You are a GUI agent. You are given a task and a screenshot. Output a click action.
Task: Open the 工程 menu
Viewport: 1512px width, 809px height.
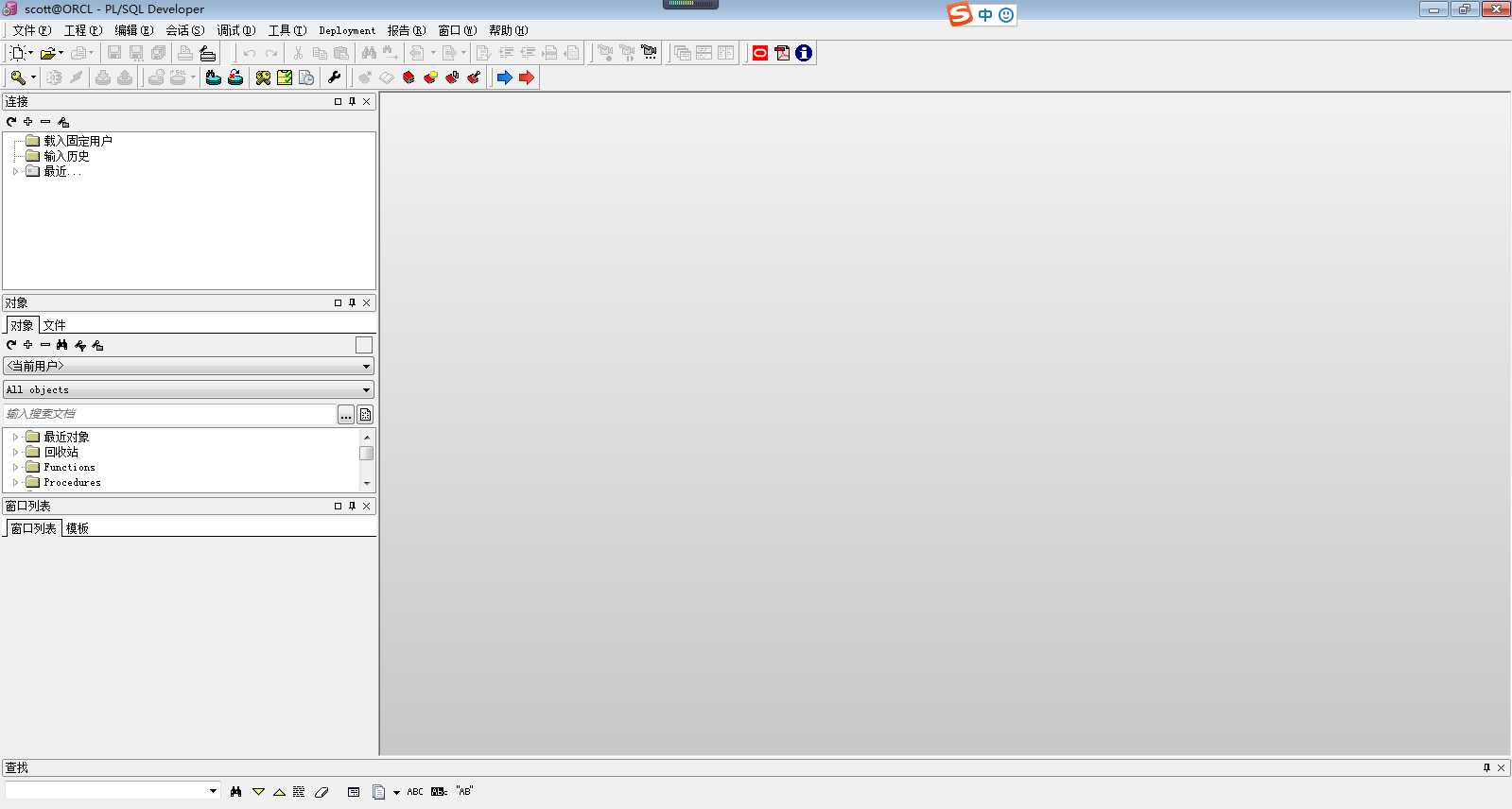82,30
